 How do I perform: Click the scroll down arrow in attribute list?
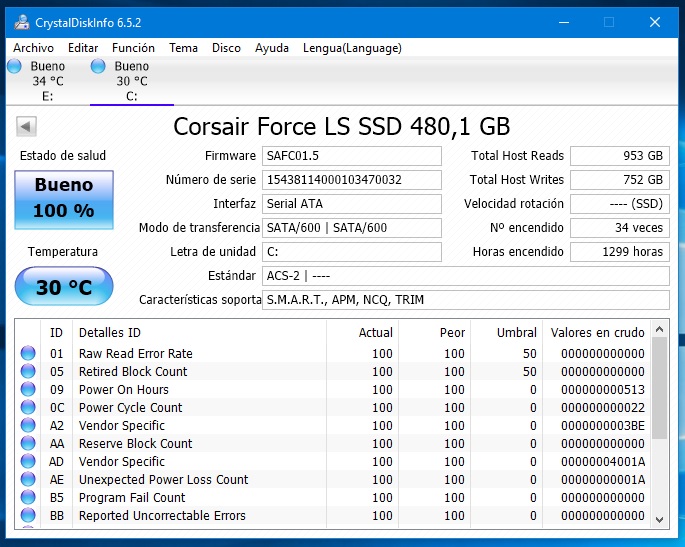tap(659, 519)
